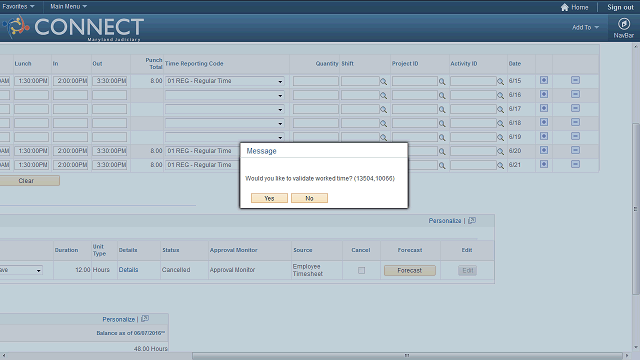640x360 pixels.
Task: Click the Quantity field for 6/15
Action: [316, 81]
